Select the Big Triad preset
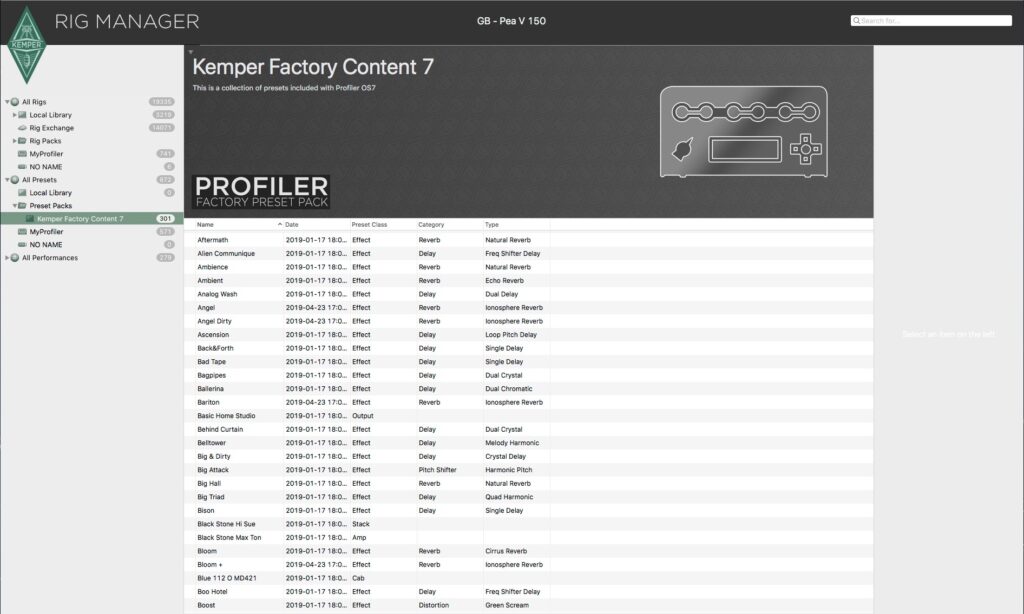The image size is (1024, 614). point(528,497)
